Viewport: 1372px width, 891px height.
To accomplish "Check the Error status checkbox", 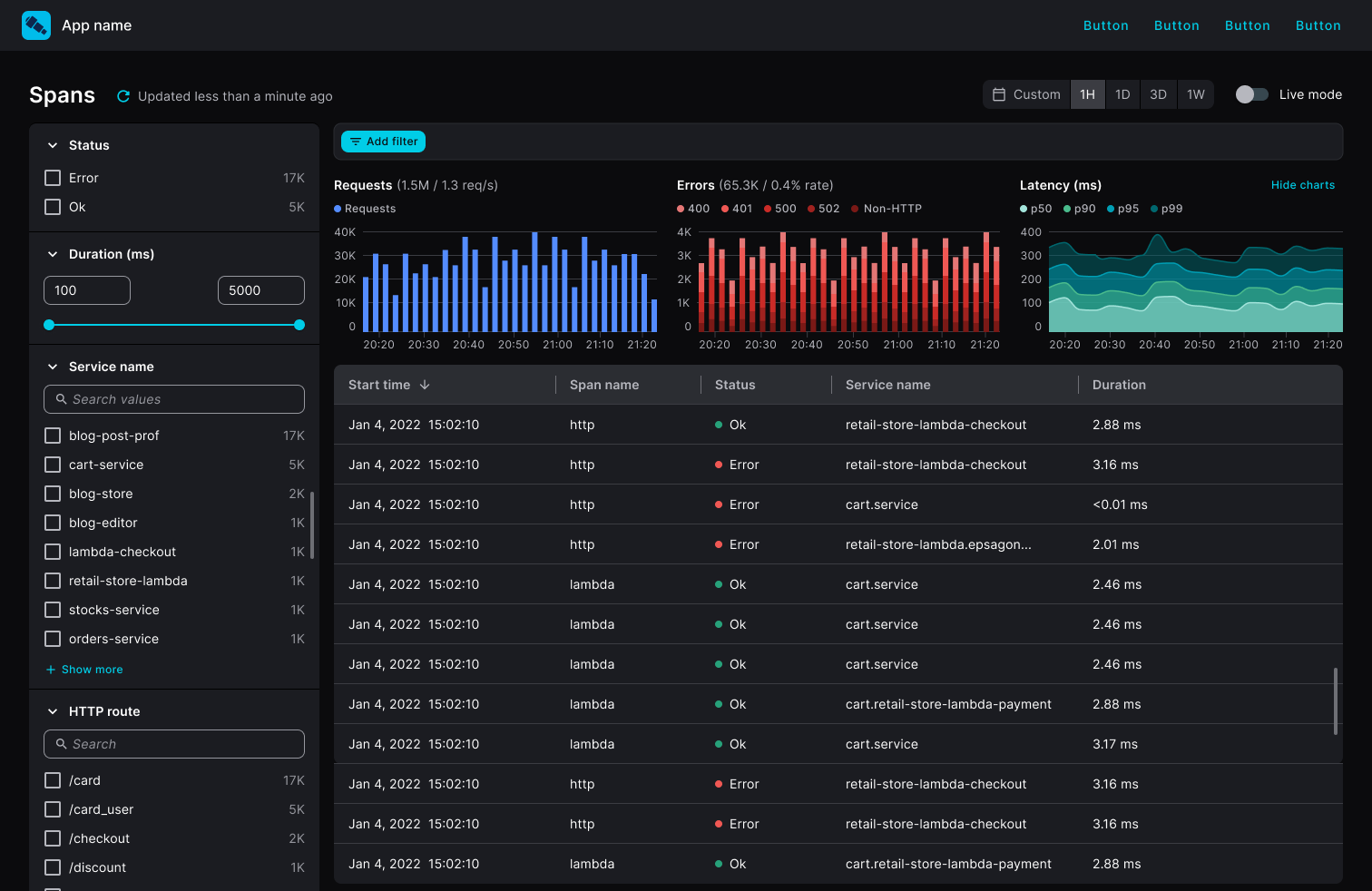I will click(x=53, y=178).
